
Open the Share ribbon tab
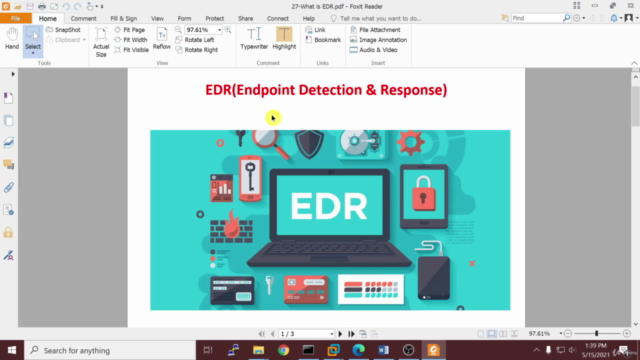click(245, 18)
